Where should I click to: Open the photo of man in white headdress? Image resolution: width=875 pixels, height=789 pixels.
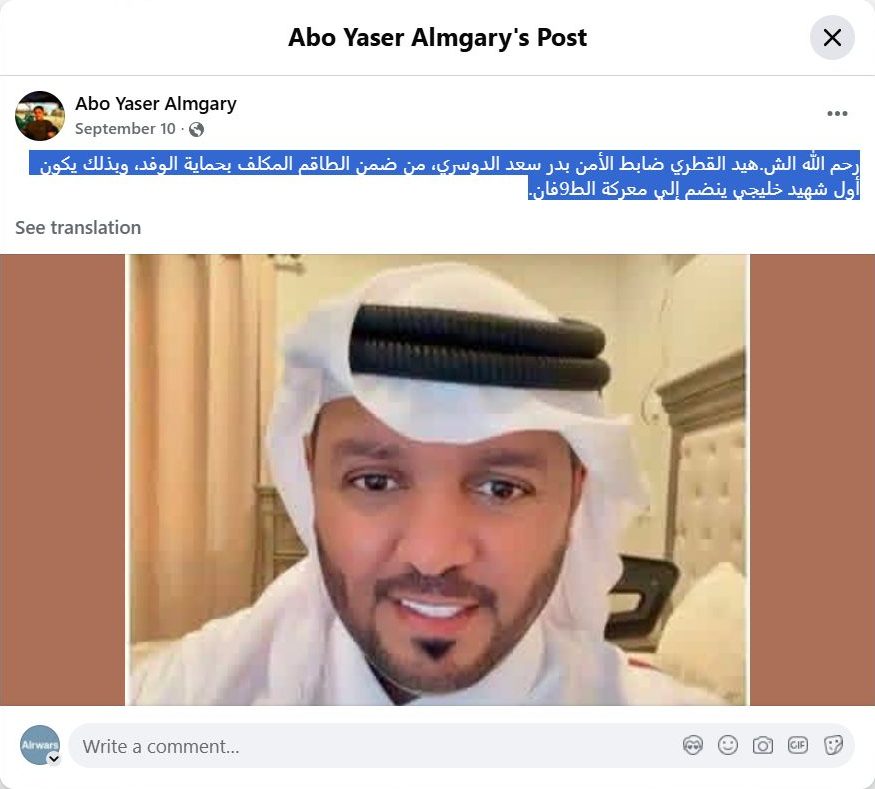pos(438,480)
